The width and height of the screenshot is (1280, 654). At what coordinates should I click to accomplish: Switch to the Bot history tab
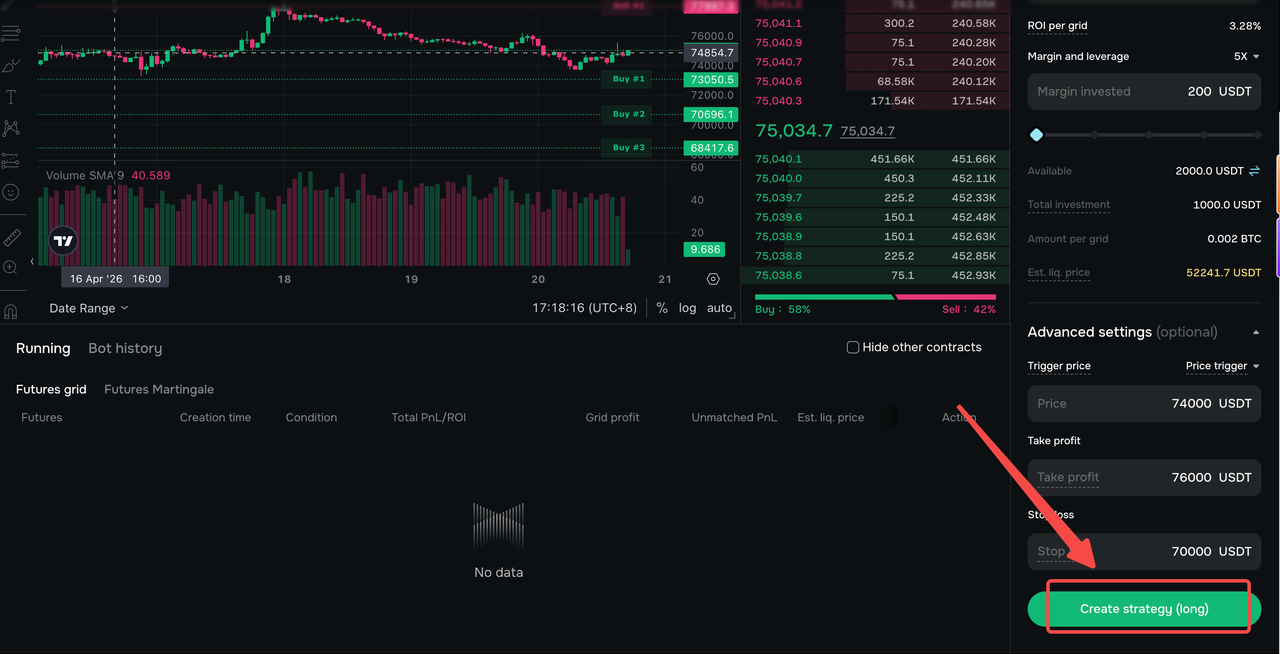coord(125,348)
